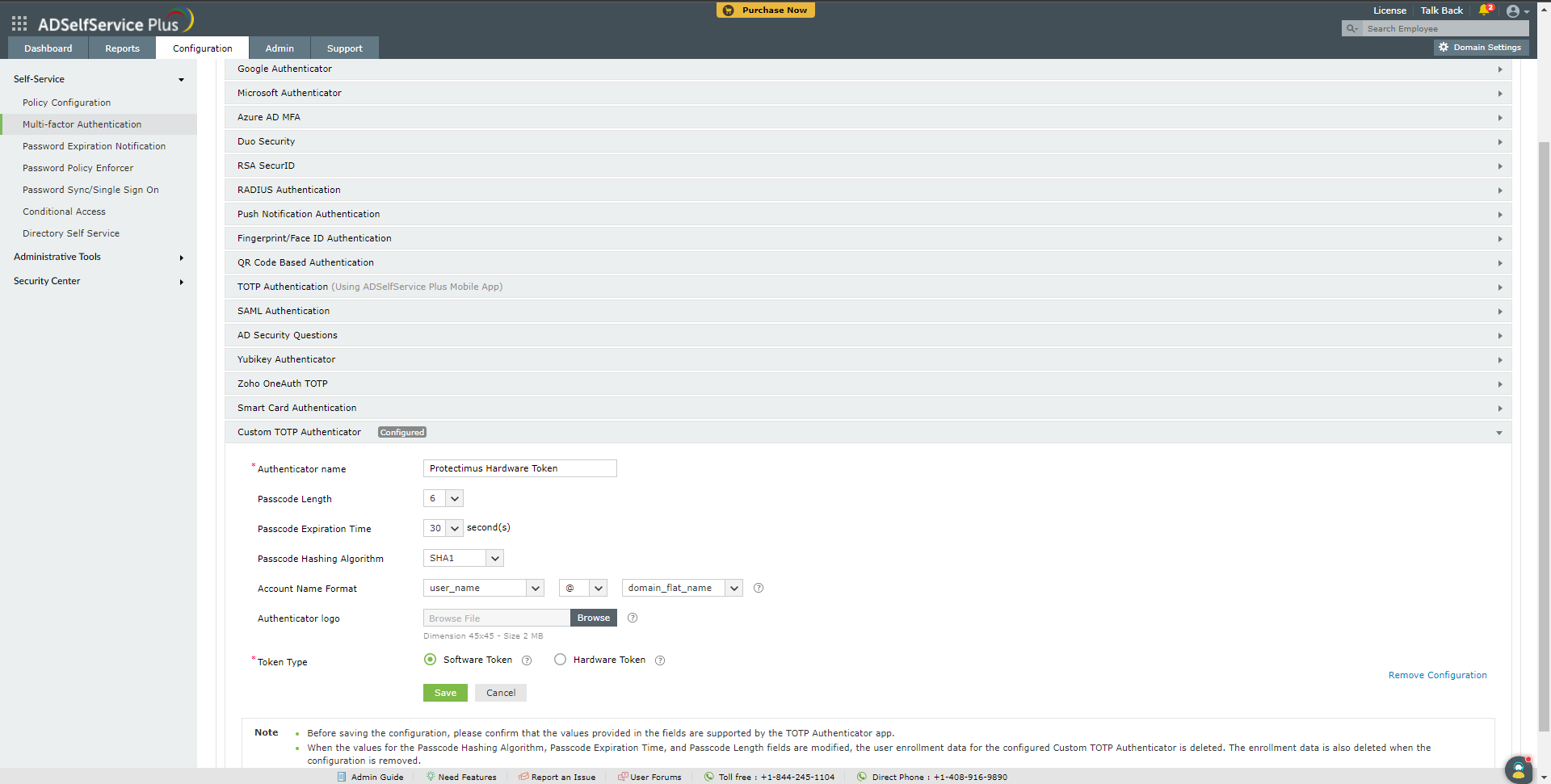Open Password Policy Enforcer in the sidebar
The height and width of the screenshot is (784, 1551).
78,168
